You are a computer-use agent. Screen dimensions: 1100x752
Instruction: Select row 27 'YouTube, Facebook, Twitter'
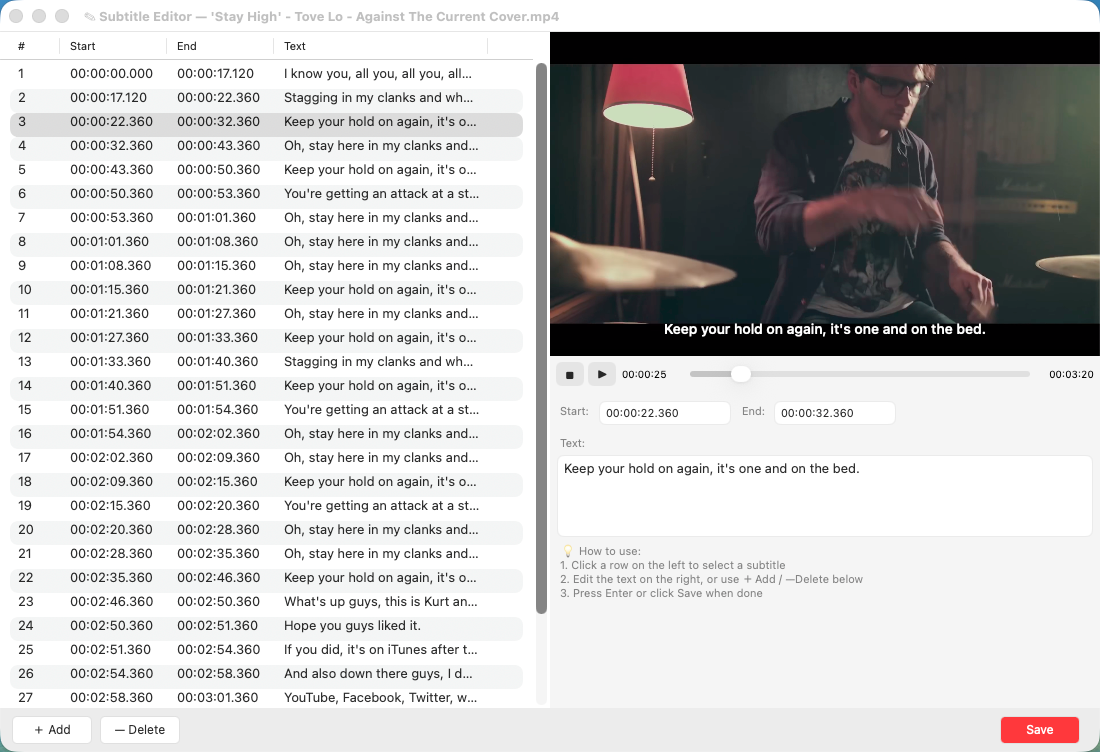267,697
